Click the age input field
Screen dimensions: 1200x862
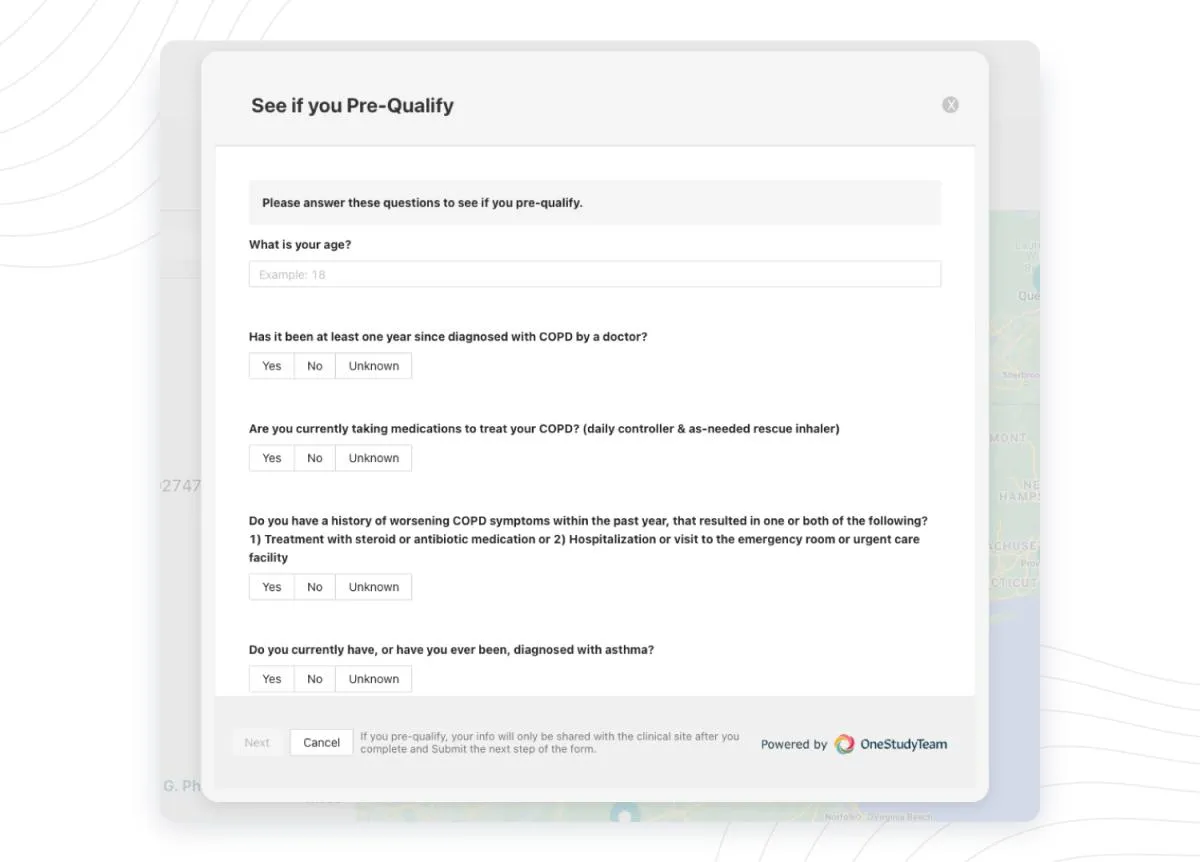point(594,273)
